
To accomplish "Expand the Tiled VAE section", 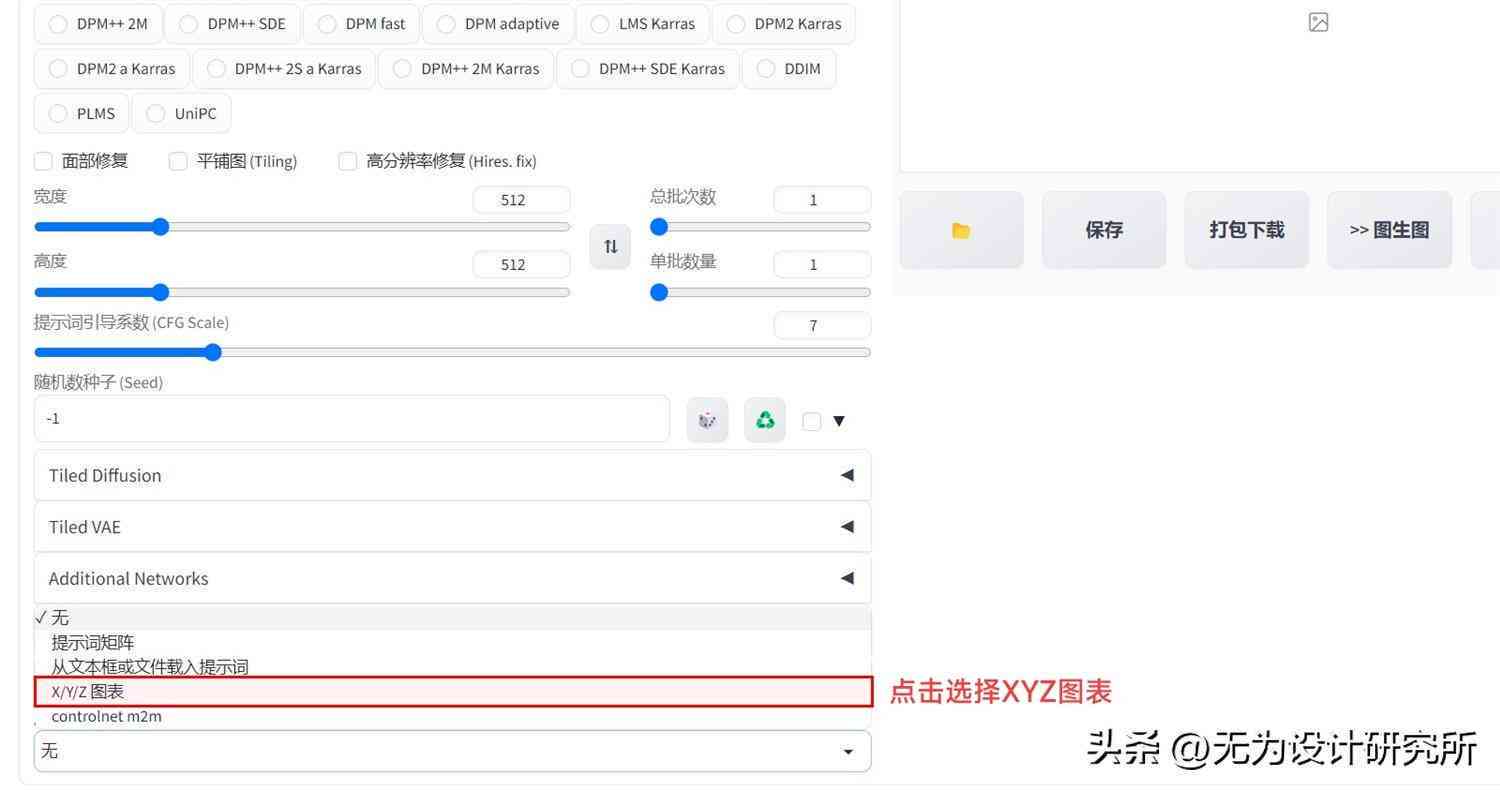I will click(452, 527).
